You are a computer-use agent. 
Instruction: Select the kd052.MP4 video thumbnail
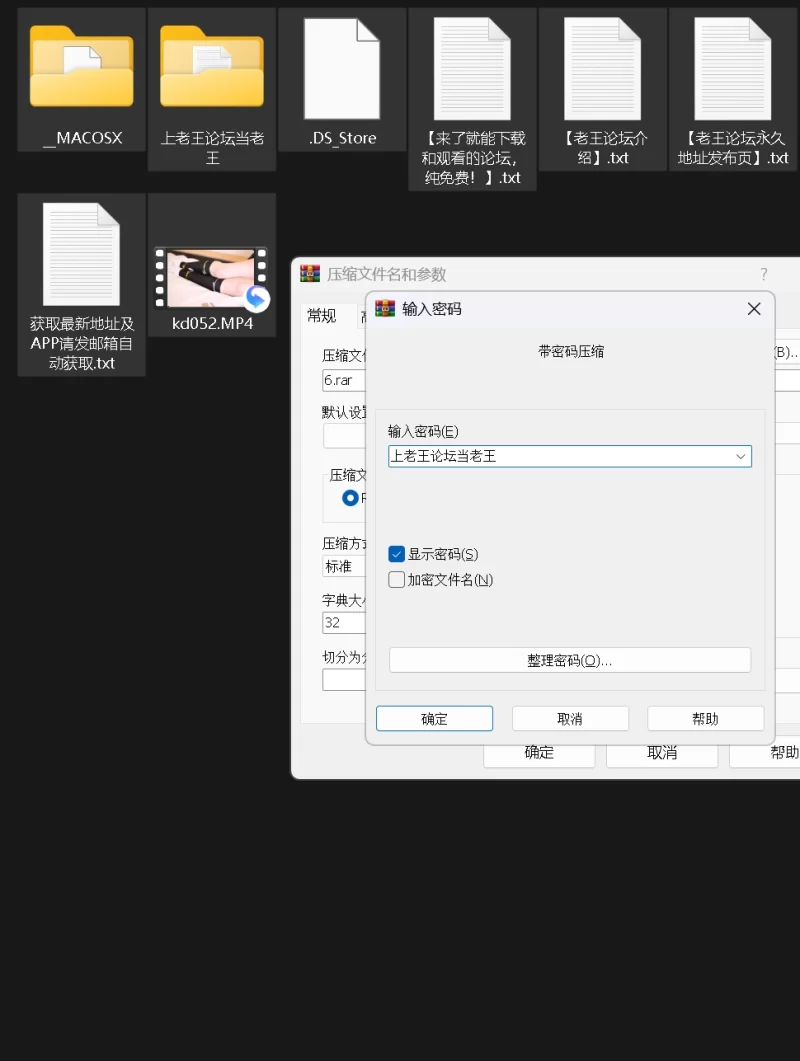[211, 279]
